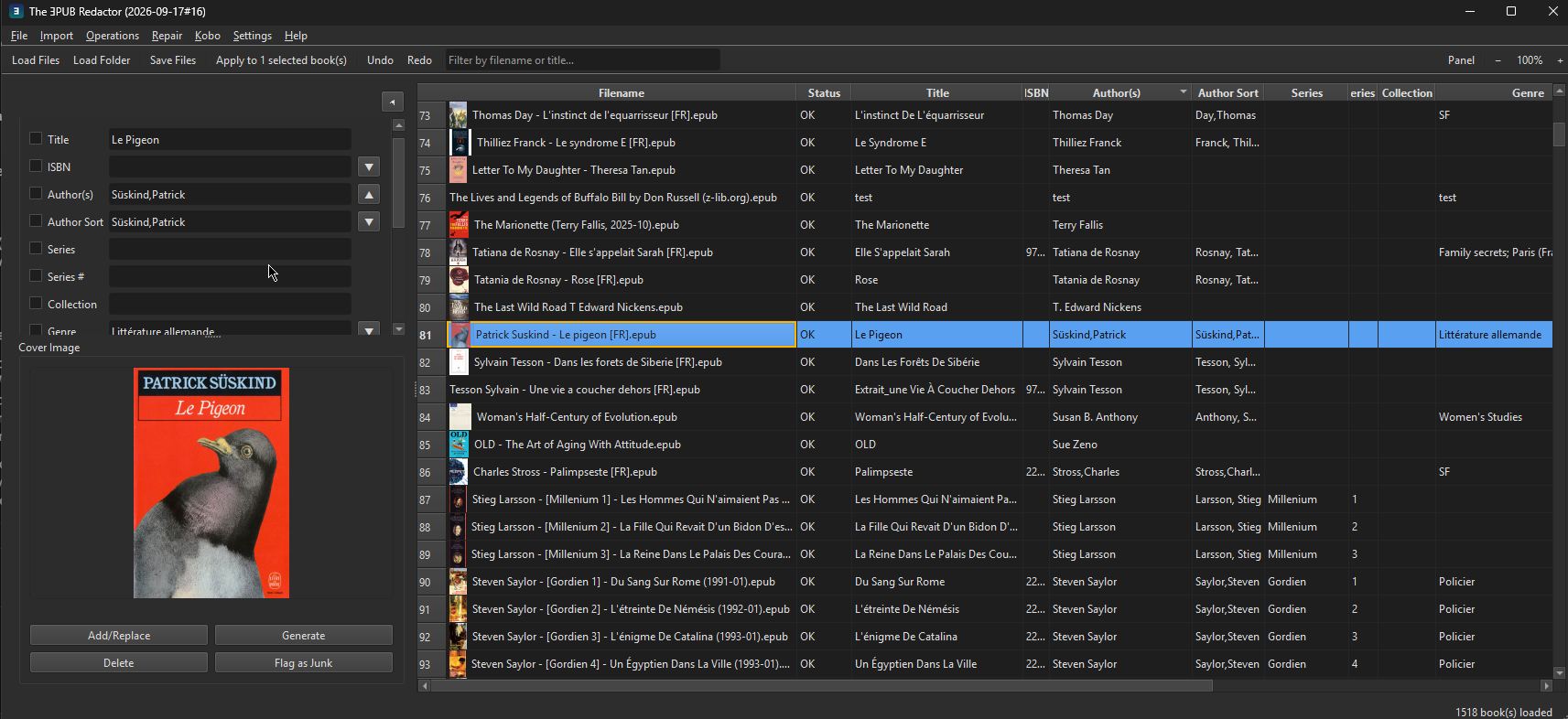Expand the Author Sort dropdown arrow
This screenshot has height=719, width=1568.
click(369, 221)
